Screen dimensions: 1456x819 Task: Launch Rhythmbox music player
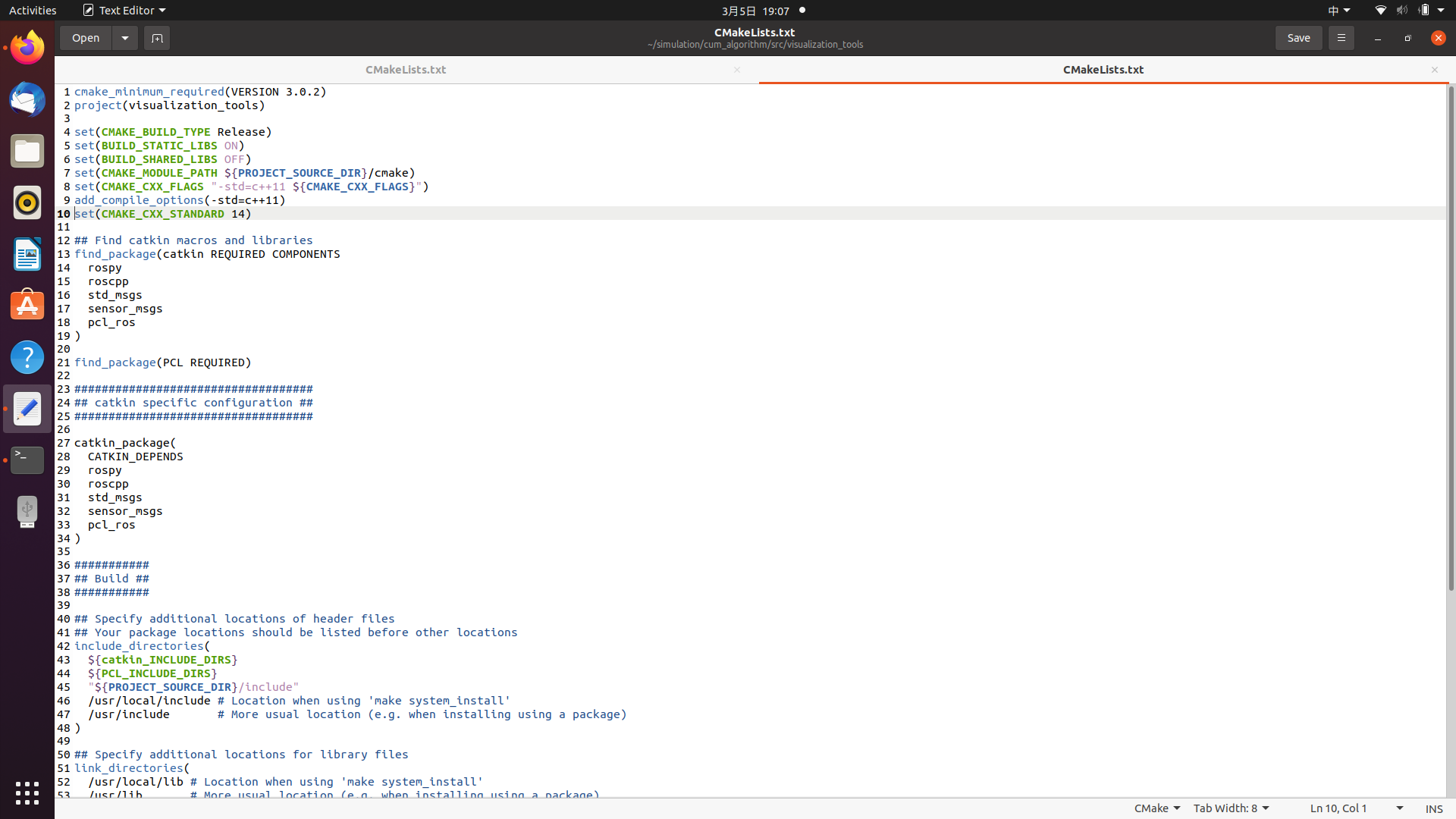point(27,202)
